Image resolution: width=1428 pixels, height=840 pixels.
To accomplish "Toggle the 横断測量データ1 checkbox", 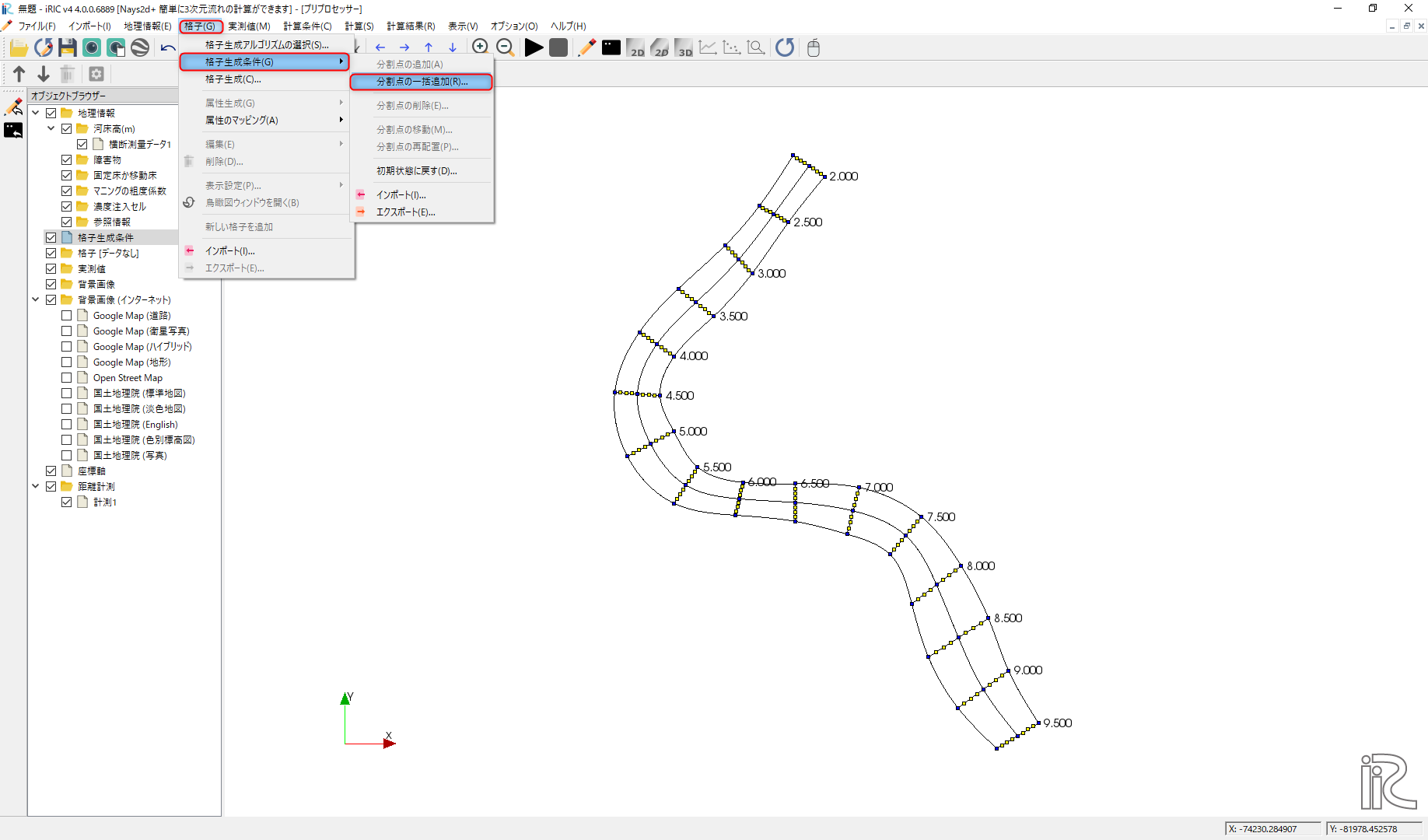I will 82,145.
